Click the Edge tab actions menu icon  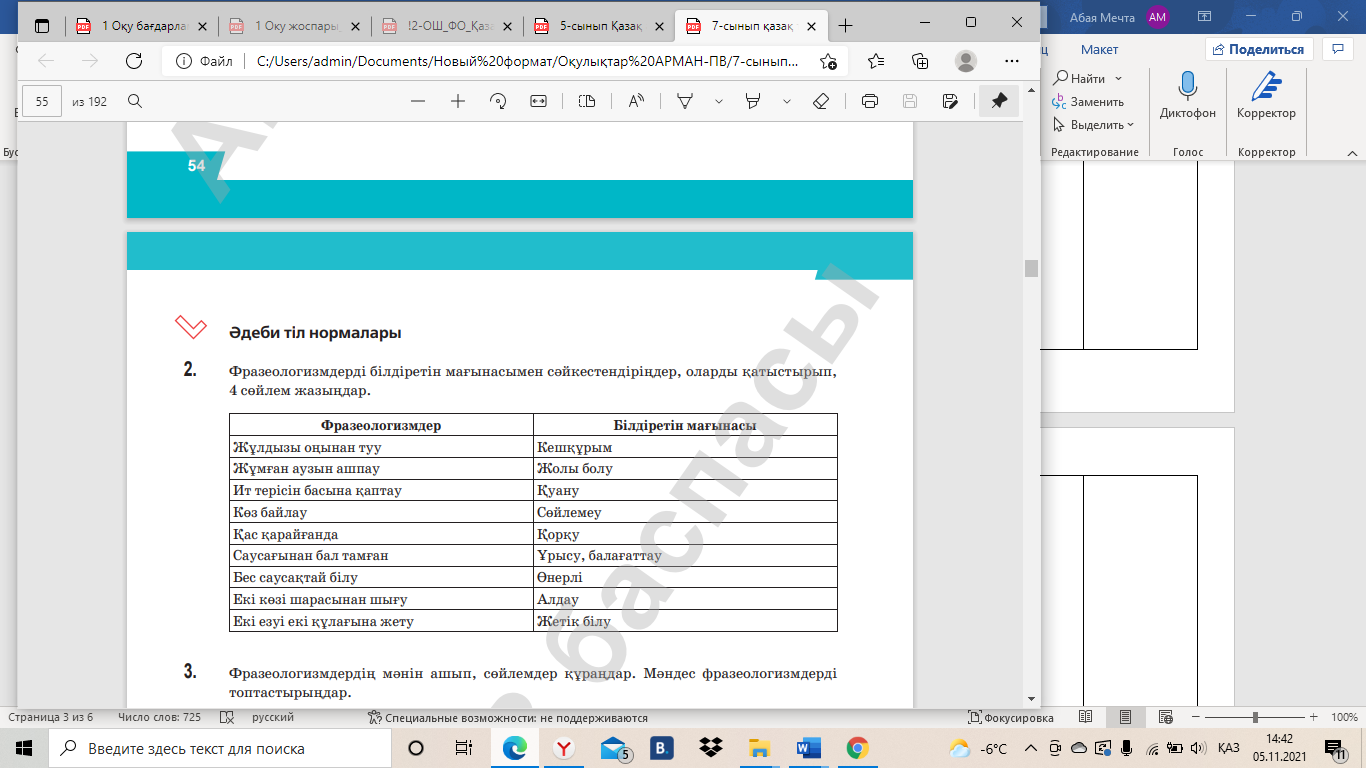[42, 25]
